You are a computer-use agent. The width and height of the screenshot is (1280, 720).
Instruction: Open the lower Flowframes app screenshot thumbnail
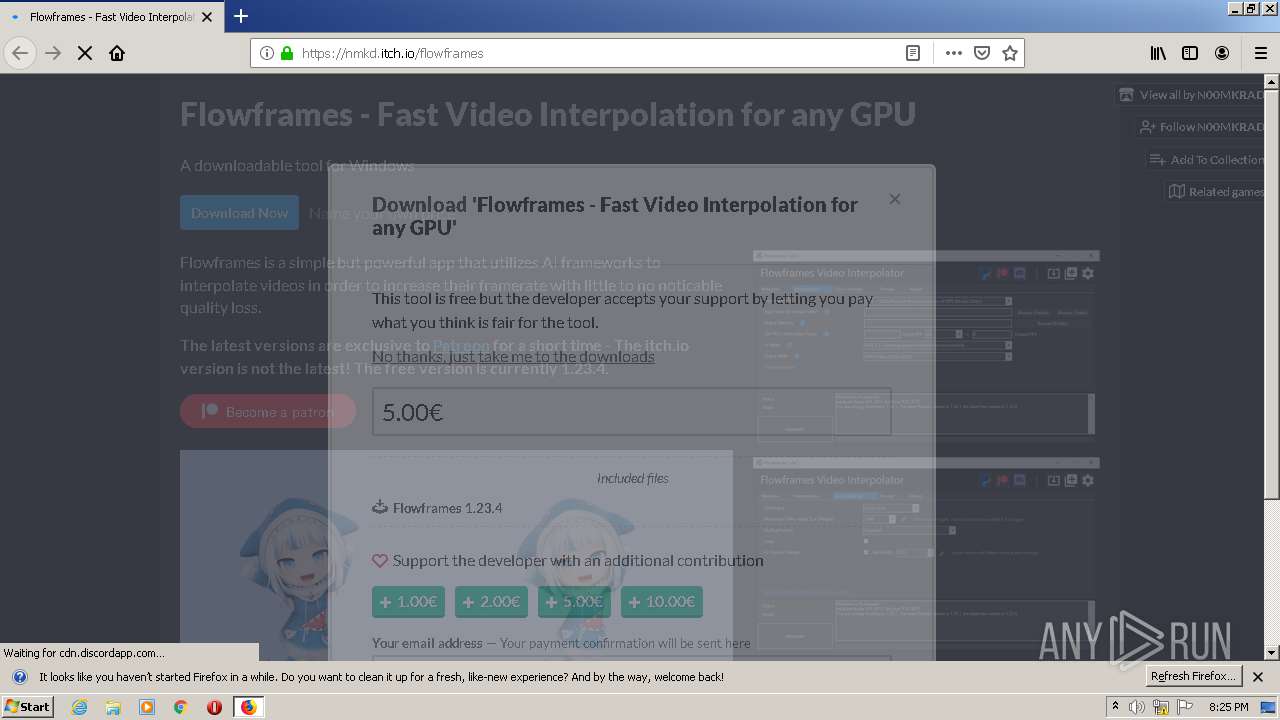[926, 553]
